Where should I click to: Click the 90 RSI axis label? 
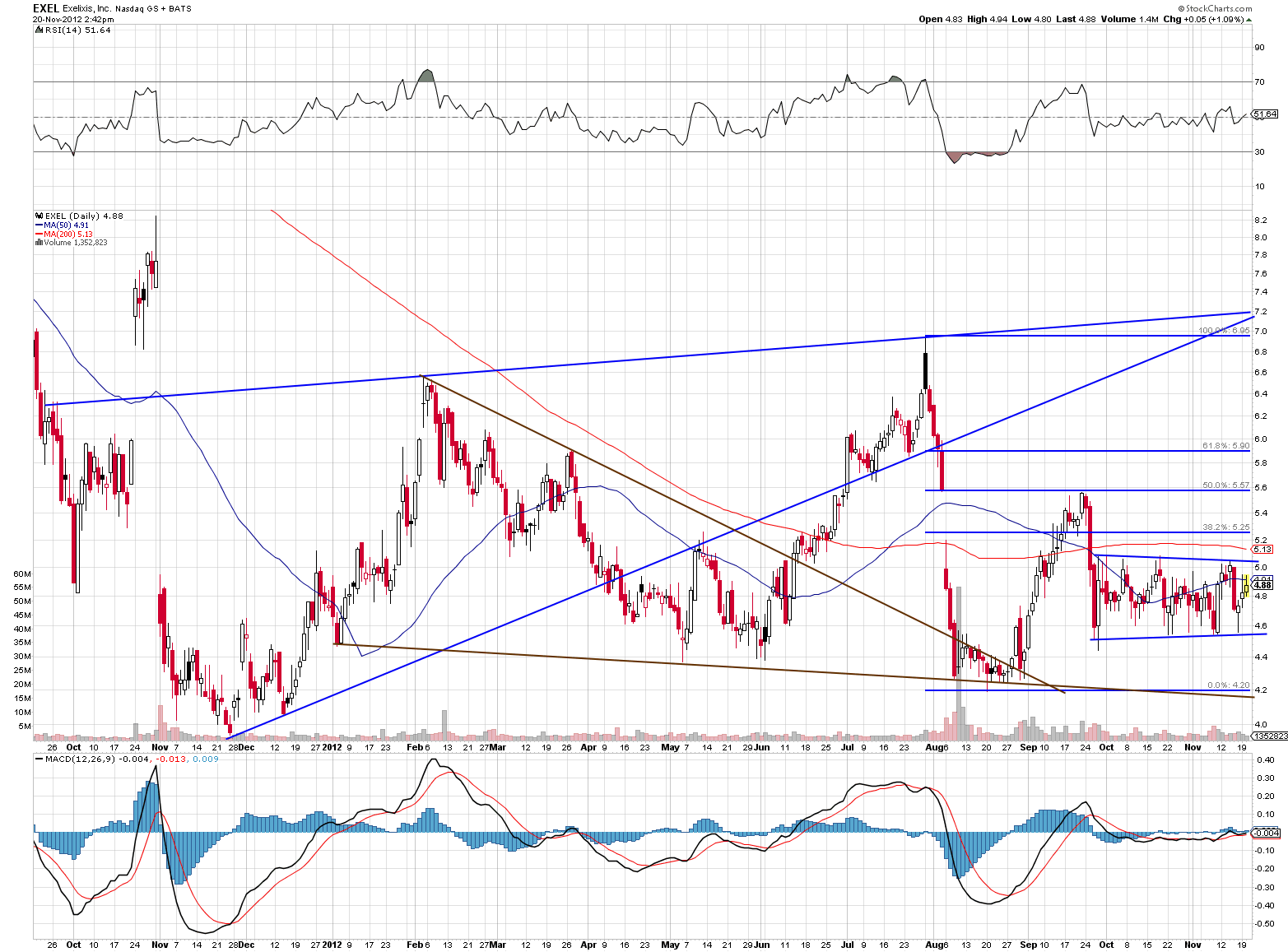[x=1259, y=48]
